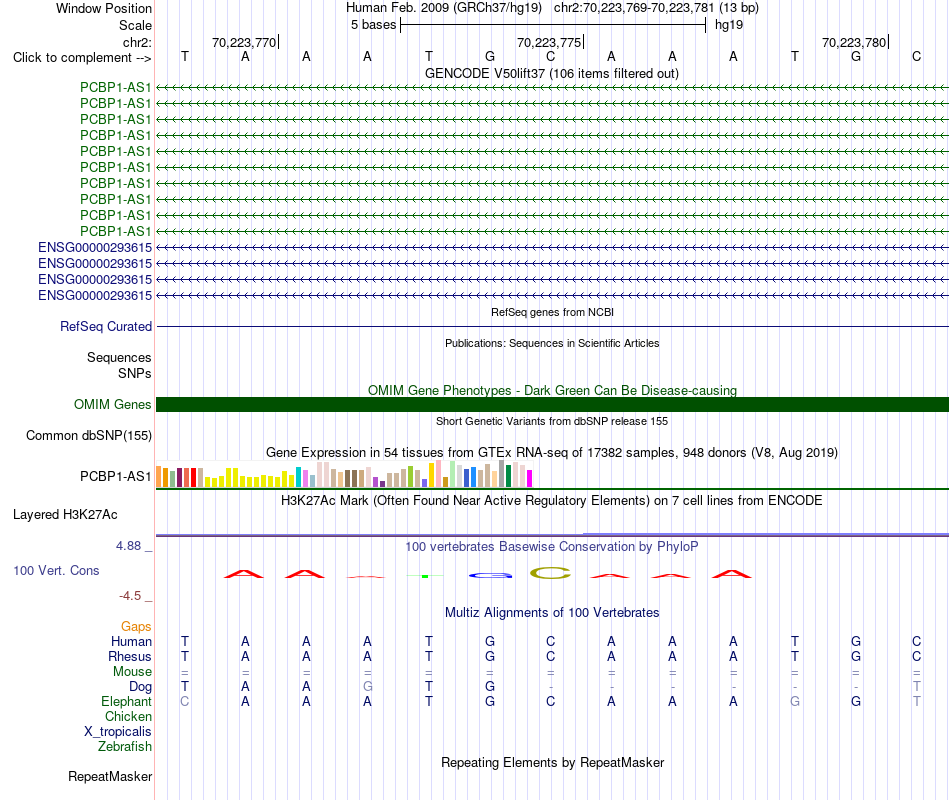Select the X_tropicalis alignment row label
The height and width of the screenshot is (800, 950).
tap(118, 732)
